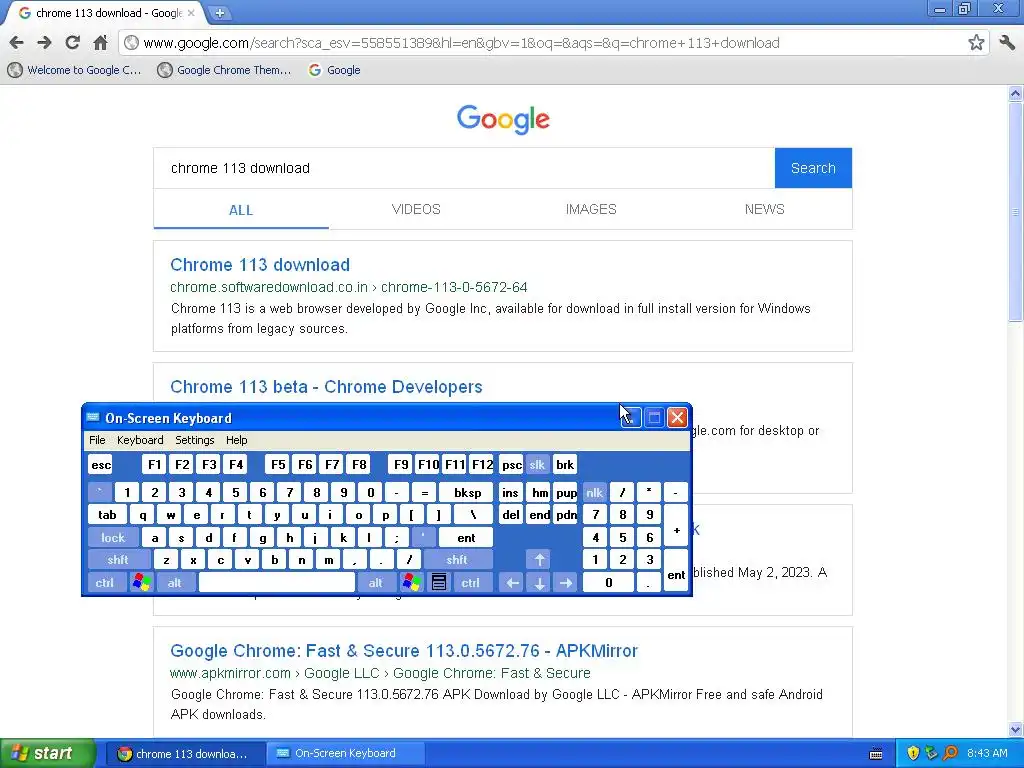Open the On-Screen Keyboard File menu

coord(97,440)
